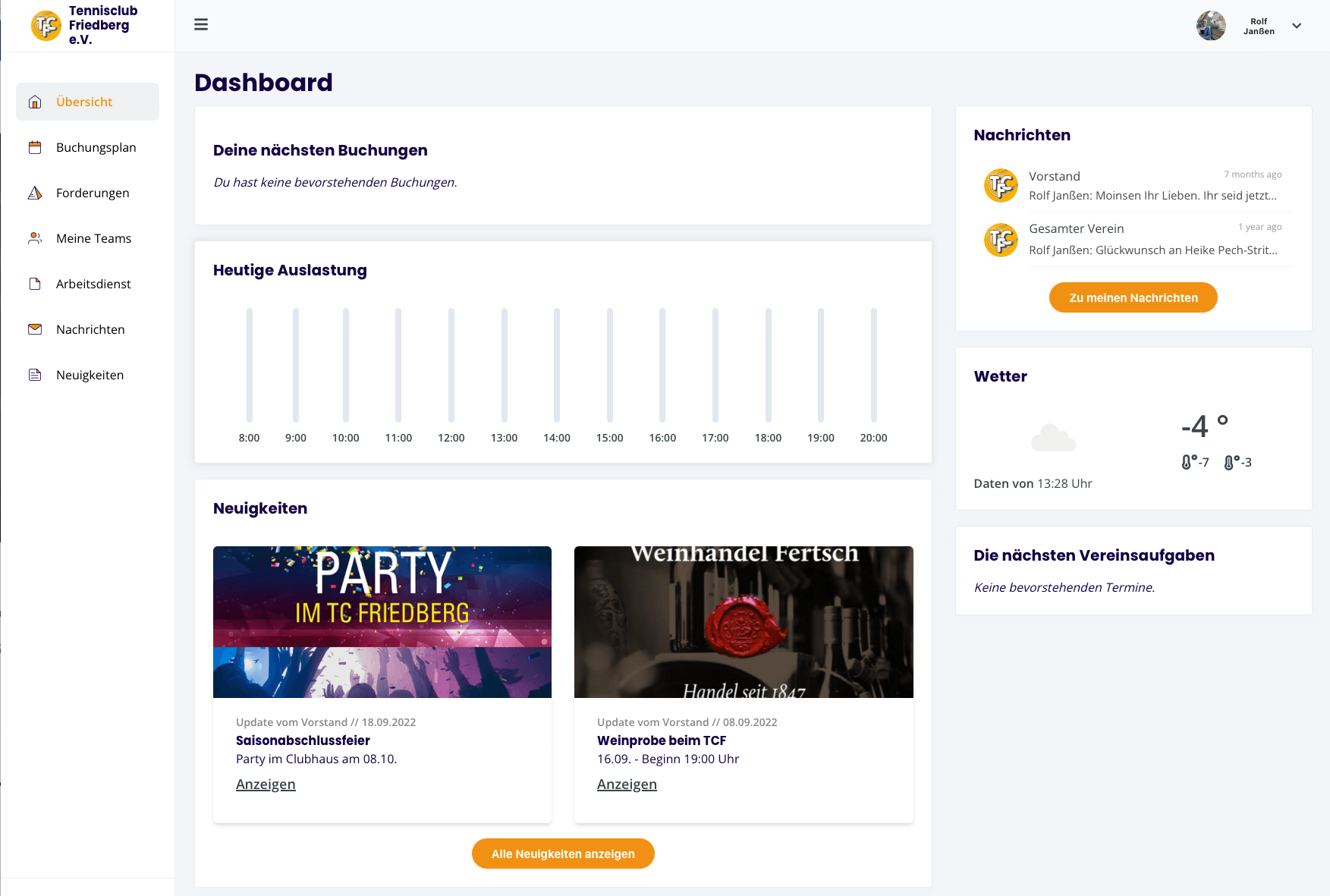The image size is (1330, 896).
Task: Click the Nachrichten envelope icon in sidebar
Action: tap(35, 329)
